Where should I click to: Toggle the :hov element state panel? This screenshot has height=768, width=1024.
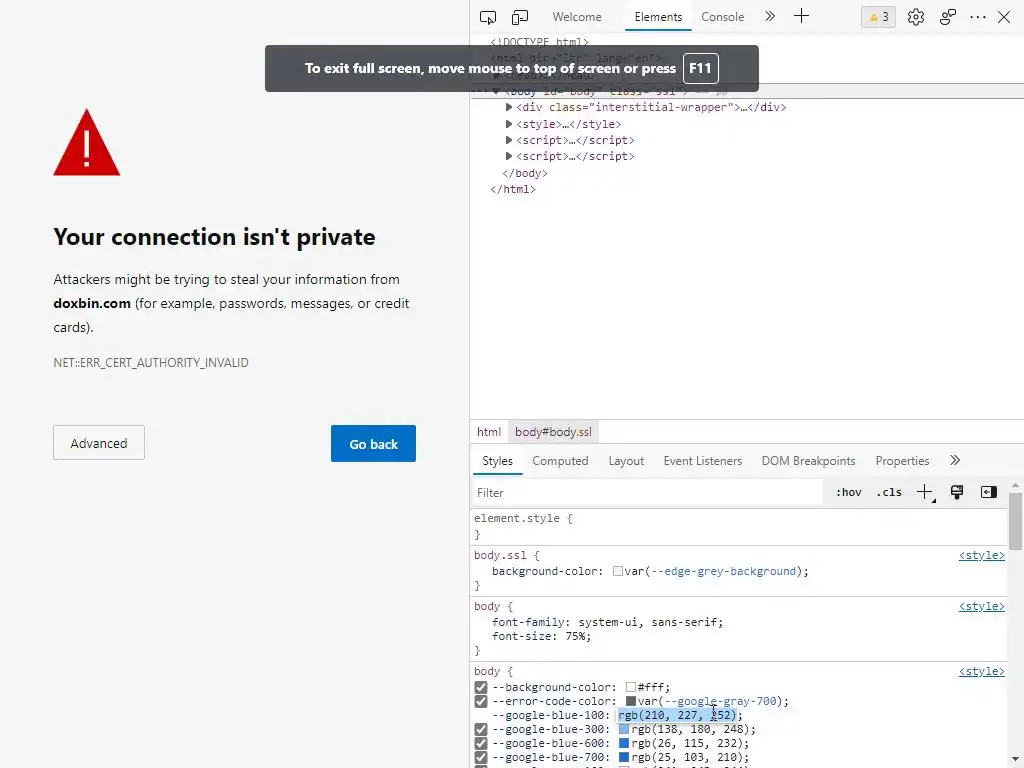pos(848,492)
